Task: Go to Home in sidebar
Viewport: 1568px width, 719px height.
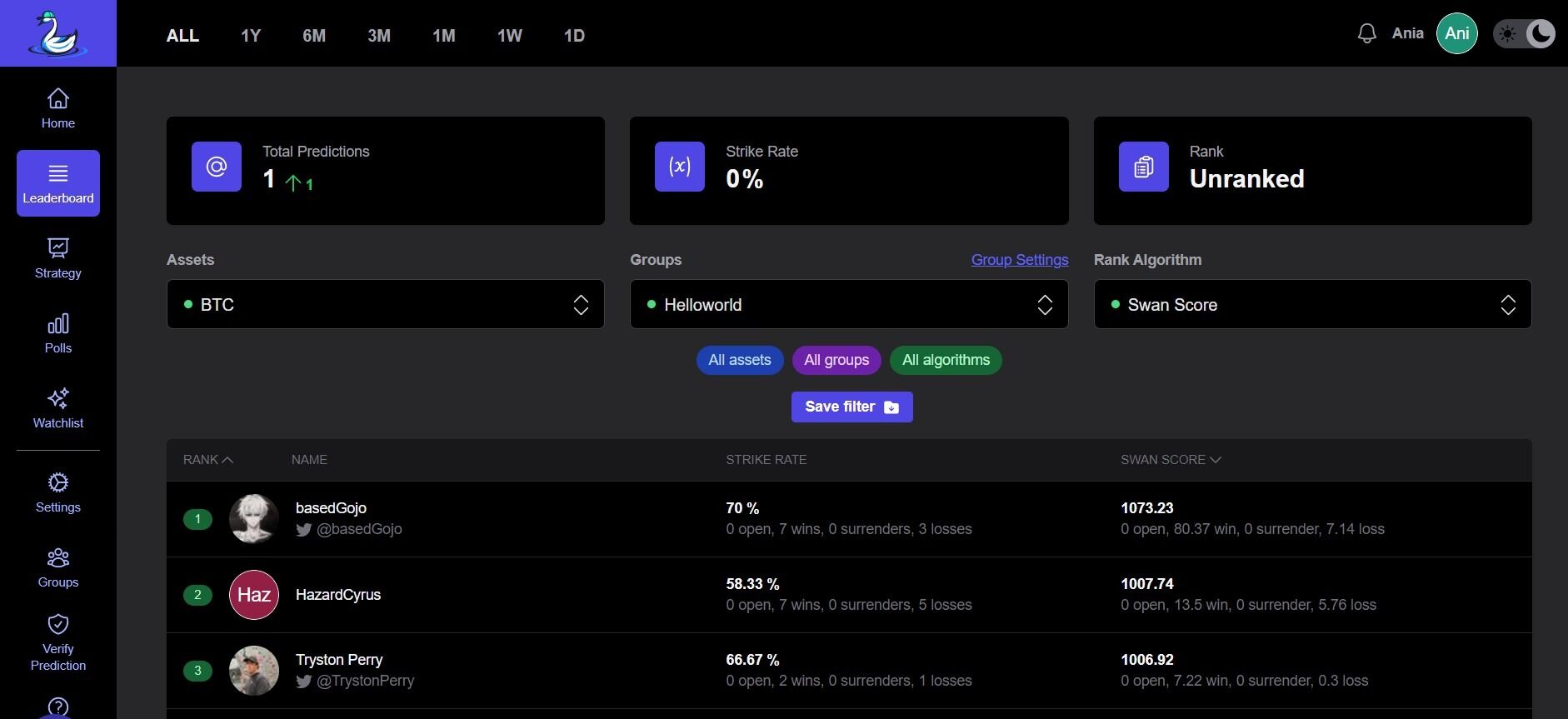Action: [58, 108]
